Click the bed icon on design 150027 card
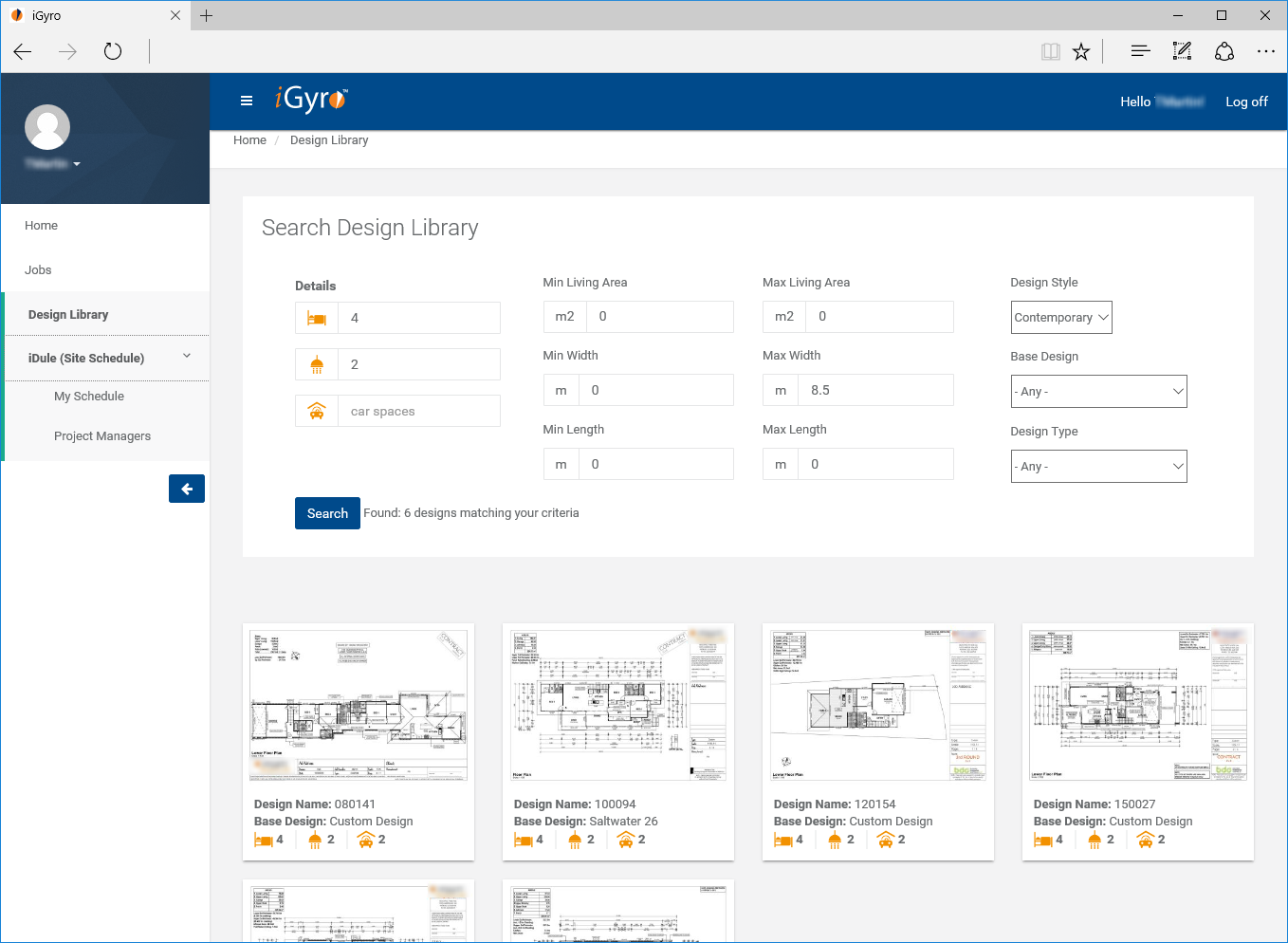1288x943 pixels. pyautogui.click(x=1042, y=840)
